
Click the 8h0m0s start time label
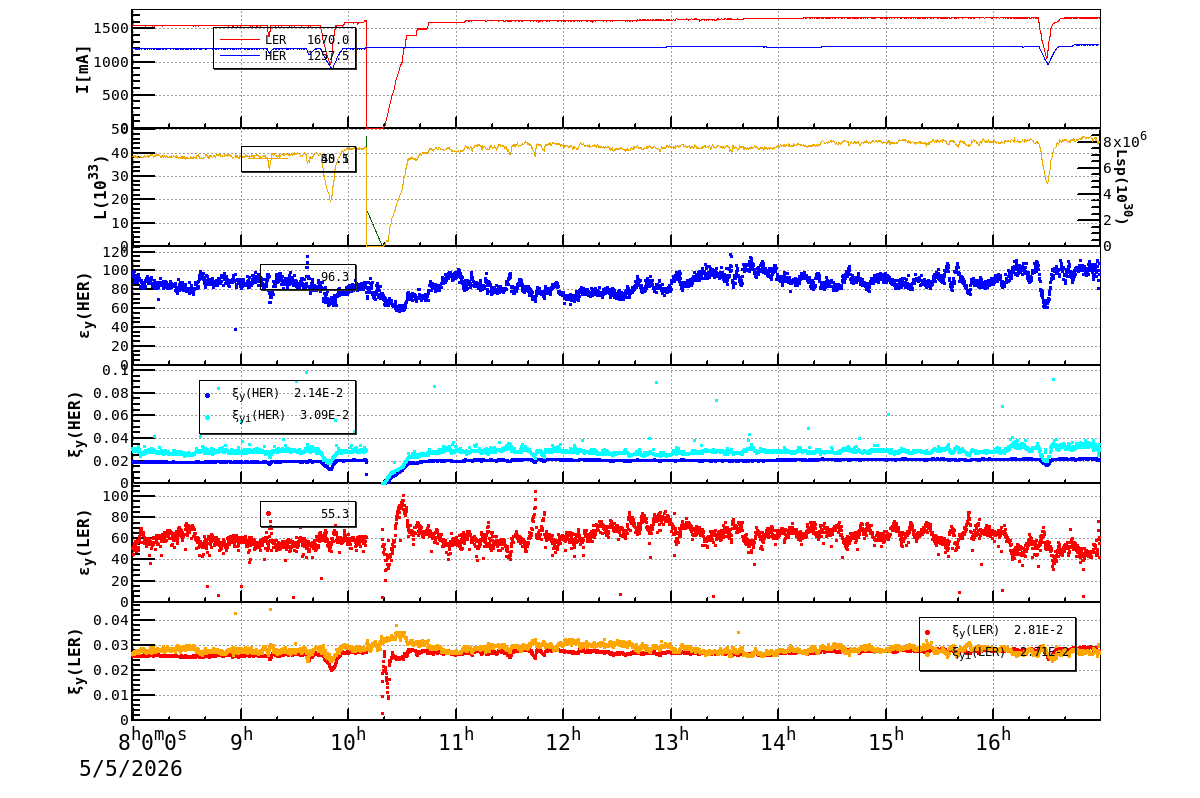(152, 741)
